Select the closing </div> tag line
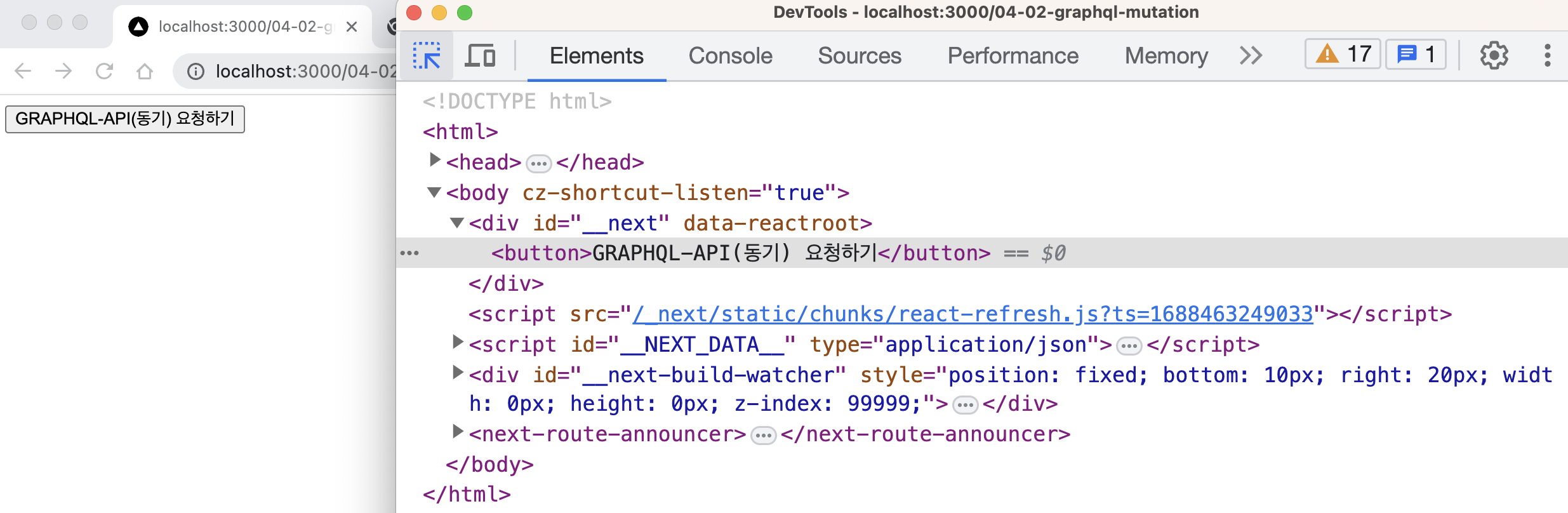The width and height of the screenshot is (1568, 513). pyautogui.click(x=506, y=284)
